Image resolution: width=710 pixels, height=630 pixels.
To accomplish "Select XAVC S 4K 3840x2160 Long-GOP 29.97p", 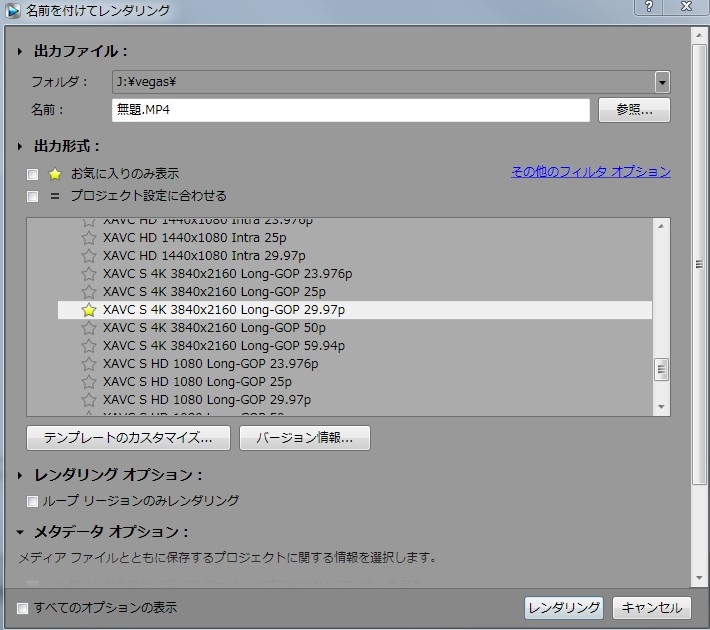I will [355, 310].
